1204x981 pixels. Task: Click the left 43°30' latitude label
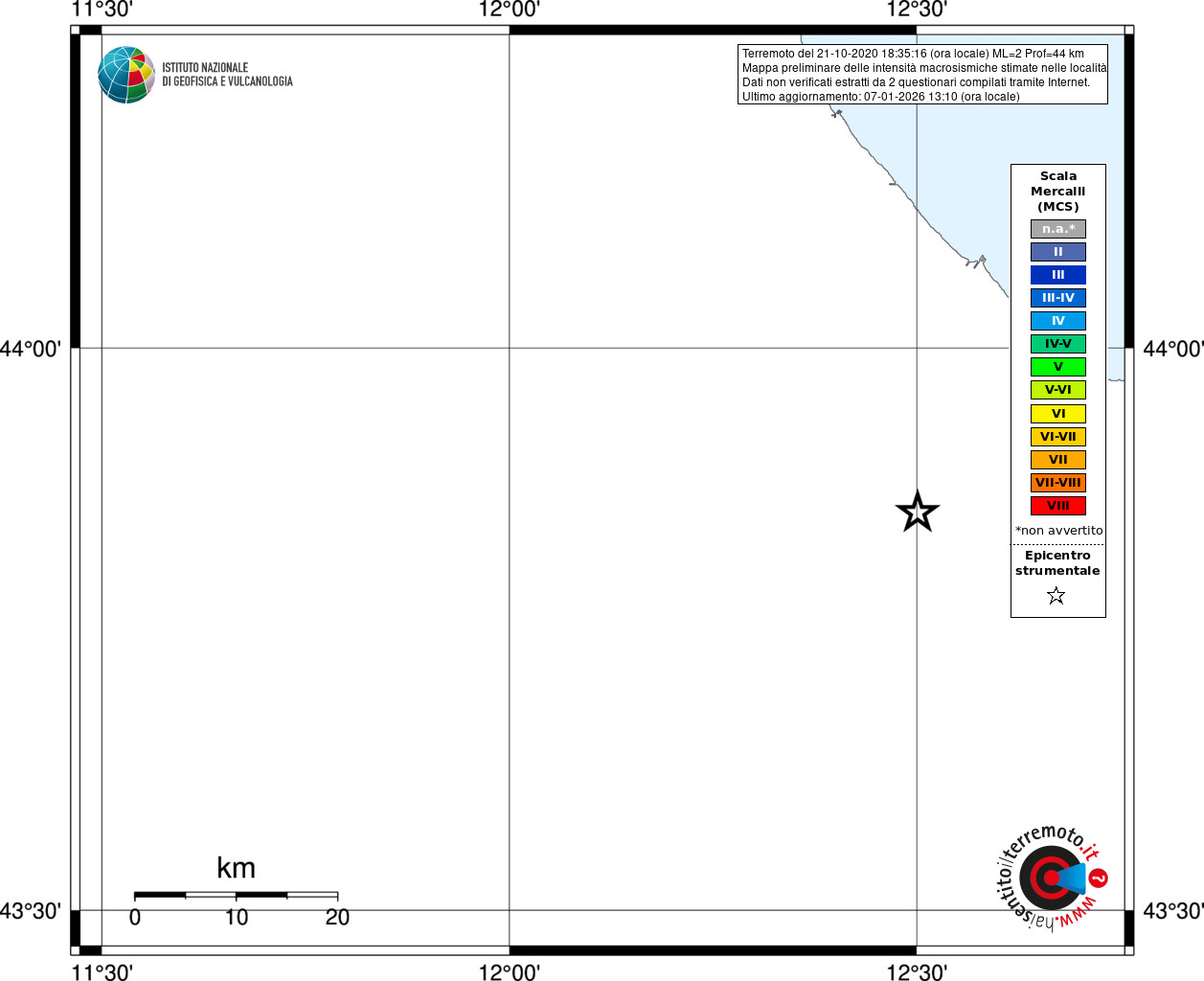point(31,911)
